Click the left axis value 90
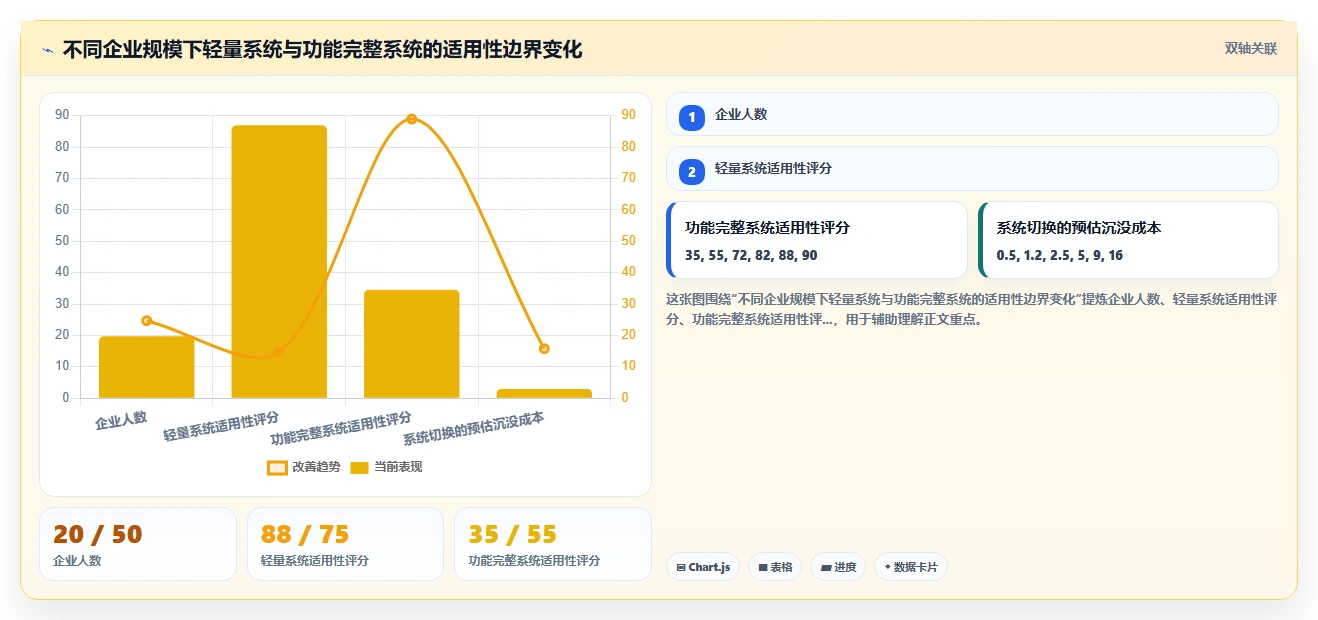This screenshot has width=1318, height=620. [62, 115]
